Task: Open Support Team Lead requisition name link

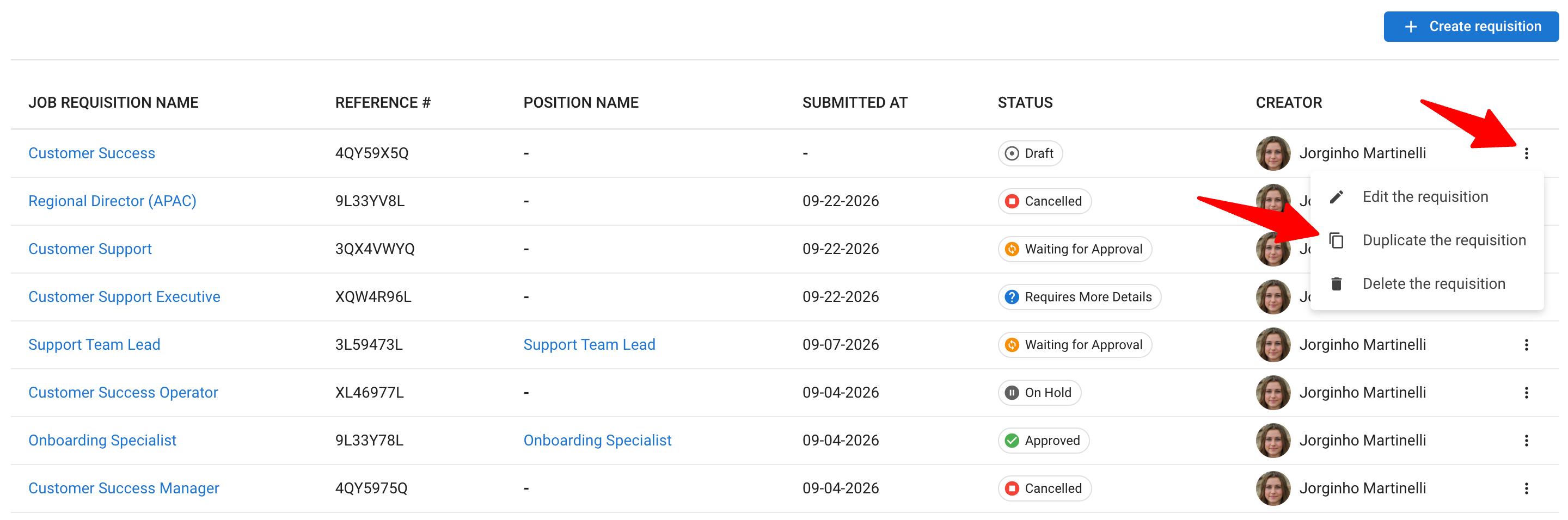Action: [94, 345]
